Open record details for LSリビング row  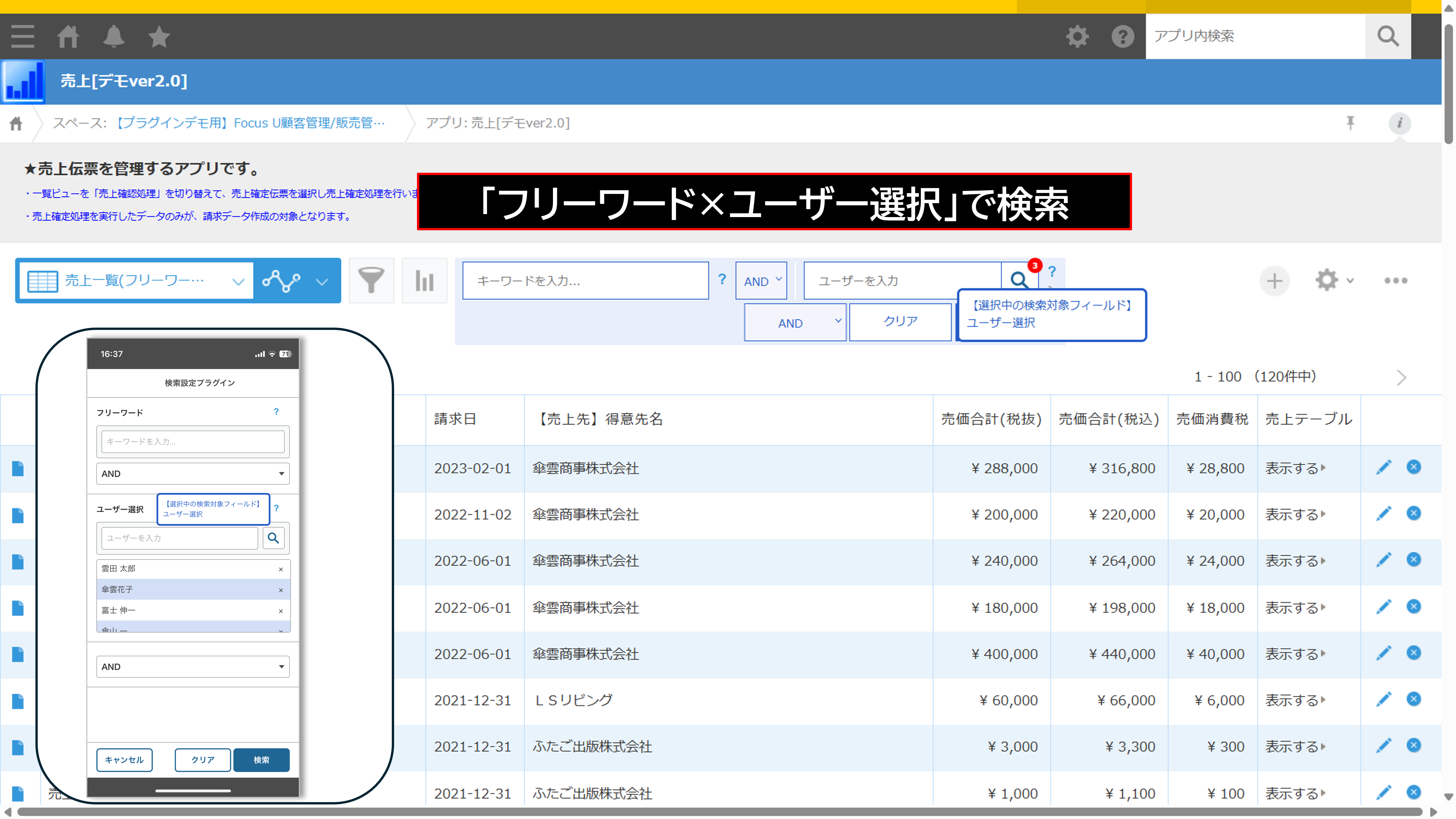(18, 702)
